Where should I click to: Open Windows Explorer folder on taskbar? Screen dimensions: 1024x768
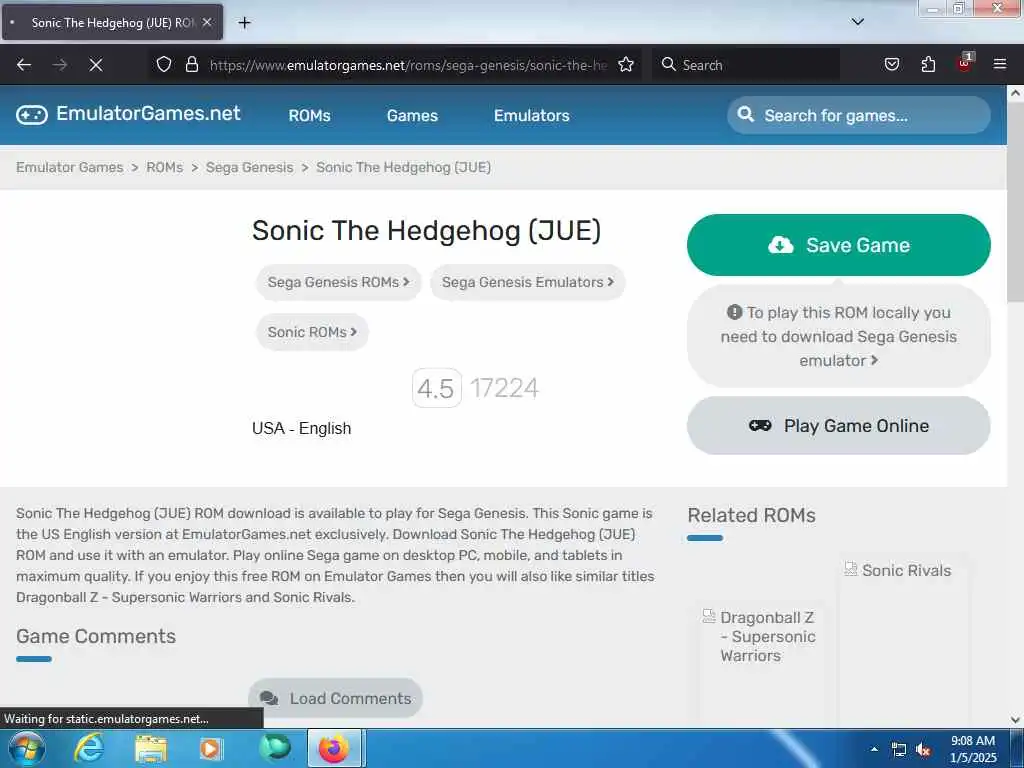tap(151, 748)
